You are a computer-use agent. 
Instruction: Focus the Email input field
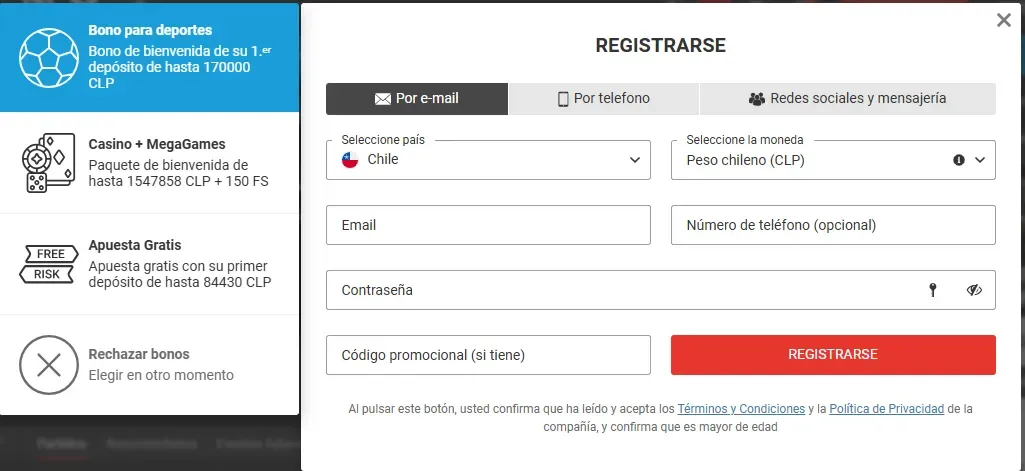pyautogui.click(x=488, y=225)
